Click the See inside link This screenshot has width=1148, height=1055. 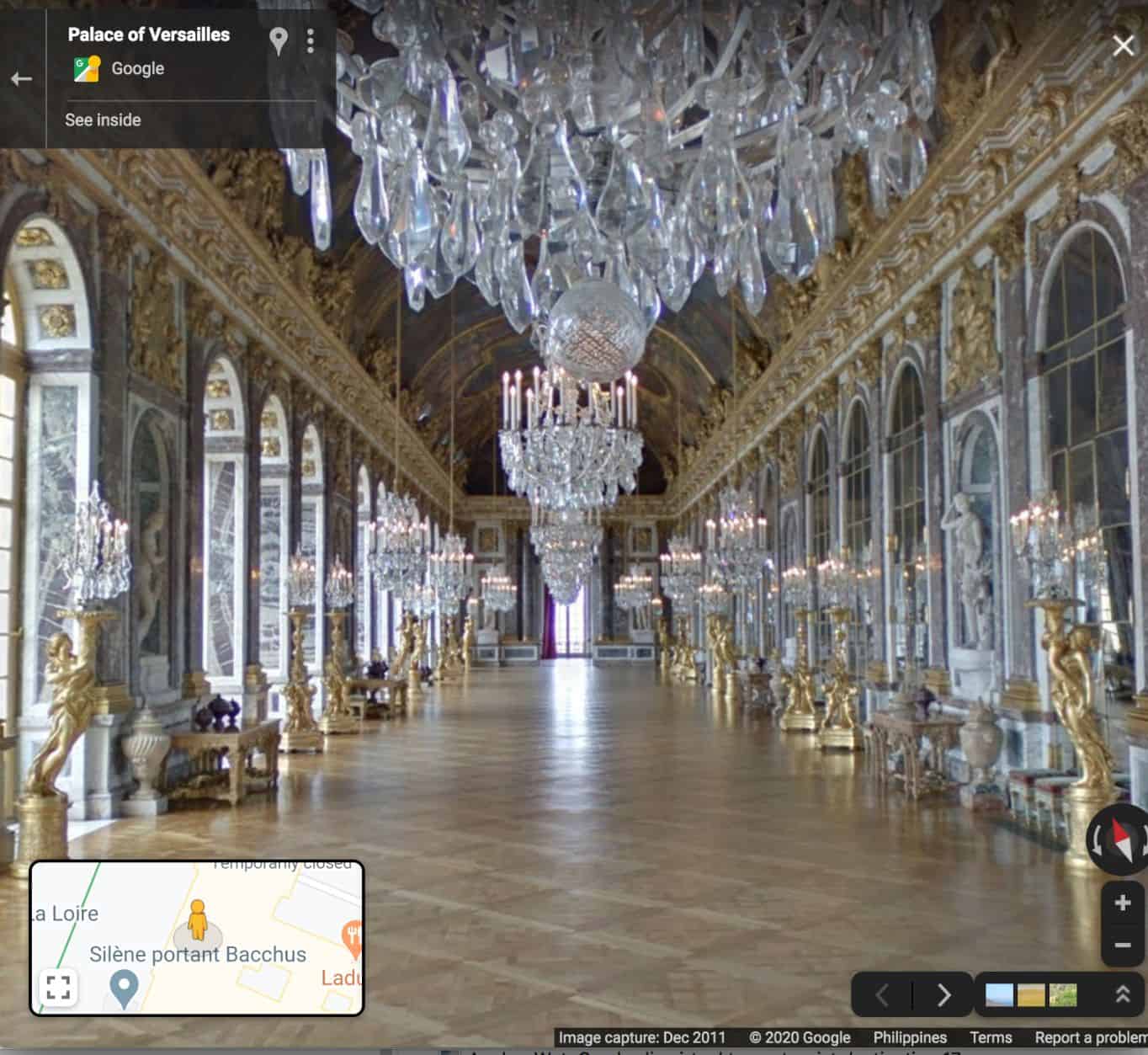point(103,120)
